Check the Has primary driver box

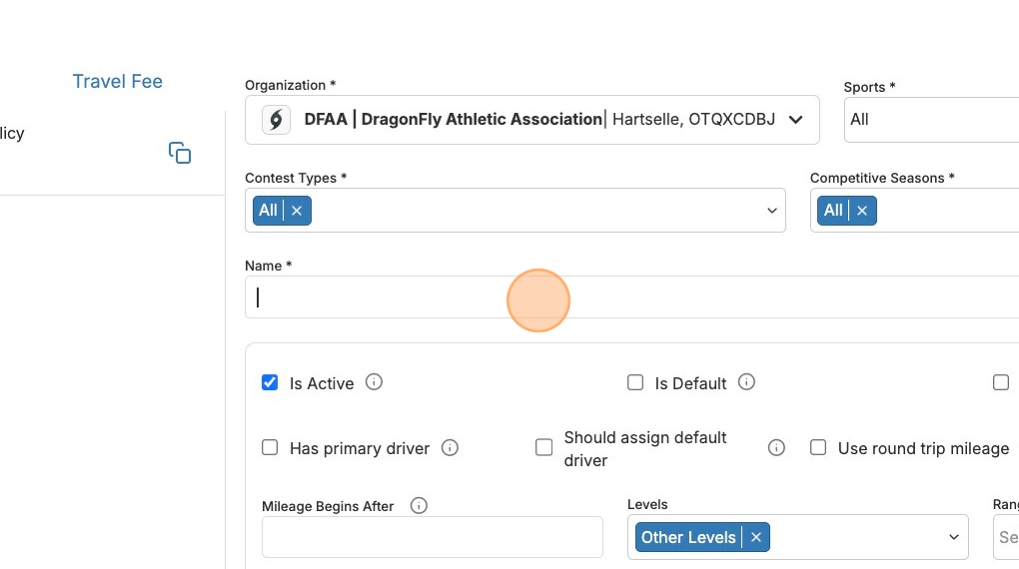click(270, 448)
